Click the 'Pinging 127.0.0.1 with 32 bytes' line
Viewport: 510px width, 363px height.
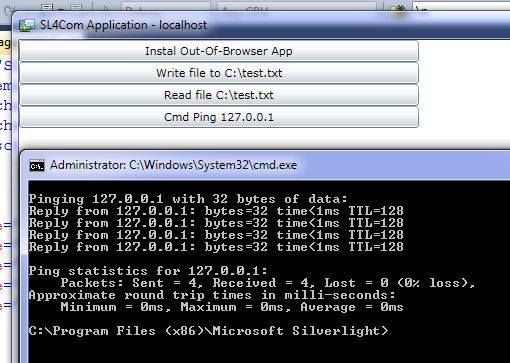188,199
